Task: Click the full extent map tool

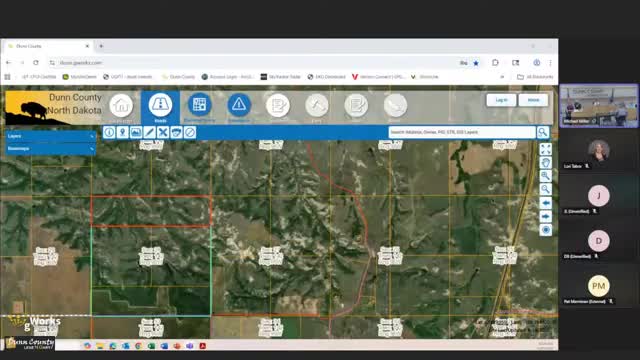Action: pos(546,149)
